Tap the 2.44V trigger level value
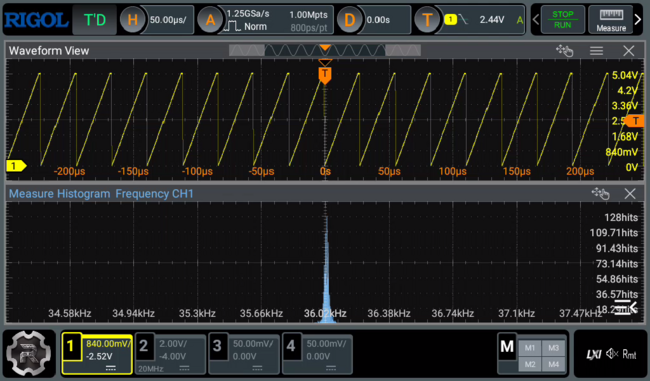Screen dimensions: 650x381 coord(492,19)
